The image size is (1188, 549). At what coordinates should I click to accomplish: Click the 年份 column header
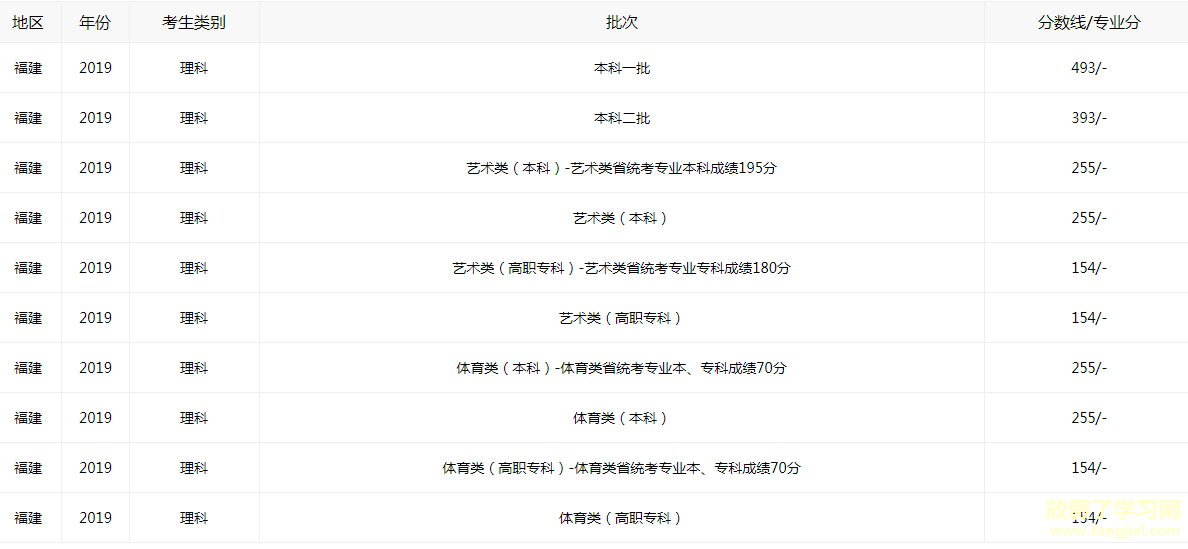[95, 23]
